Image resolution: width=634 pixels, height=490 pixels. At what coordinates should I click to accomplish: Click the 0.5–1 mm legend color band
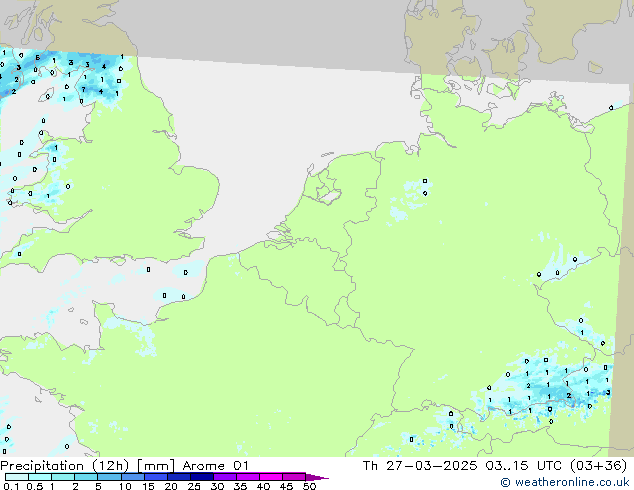click(40, 477)
